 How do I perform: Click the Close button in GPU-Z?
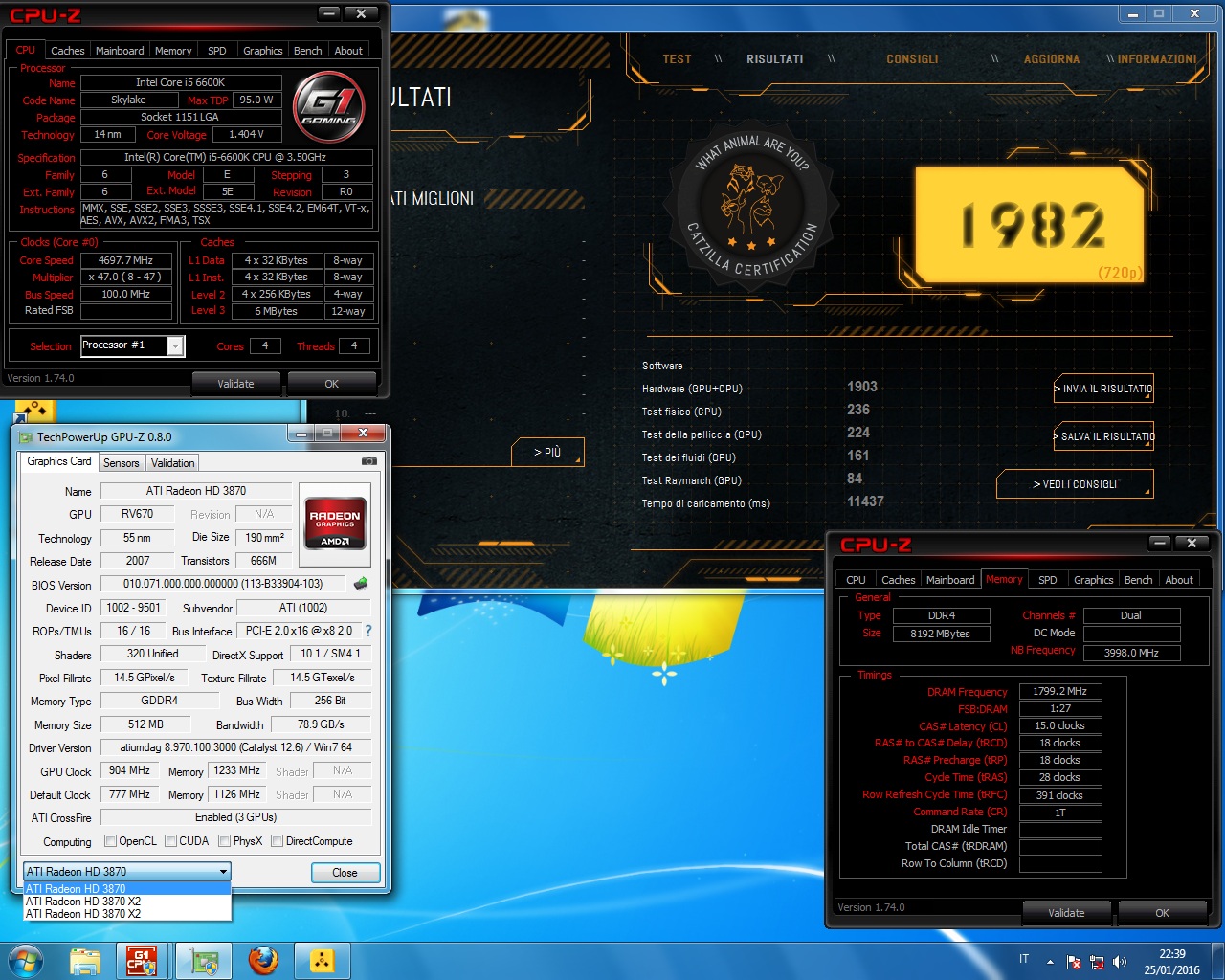pos(345,873)
